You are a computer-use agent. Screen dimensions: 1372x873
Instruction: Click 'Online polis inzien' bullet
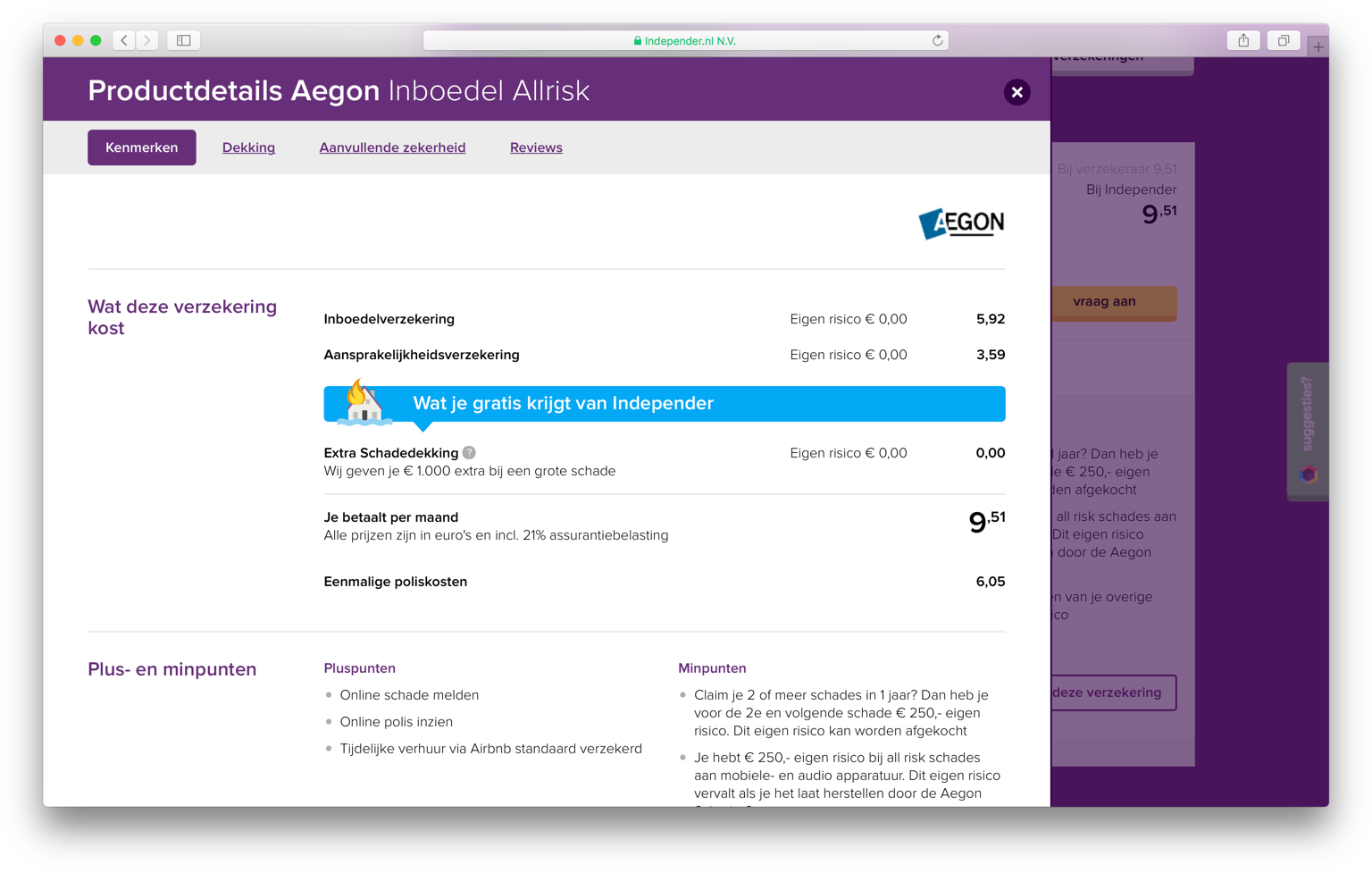coord(396,722)
